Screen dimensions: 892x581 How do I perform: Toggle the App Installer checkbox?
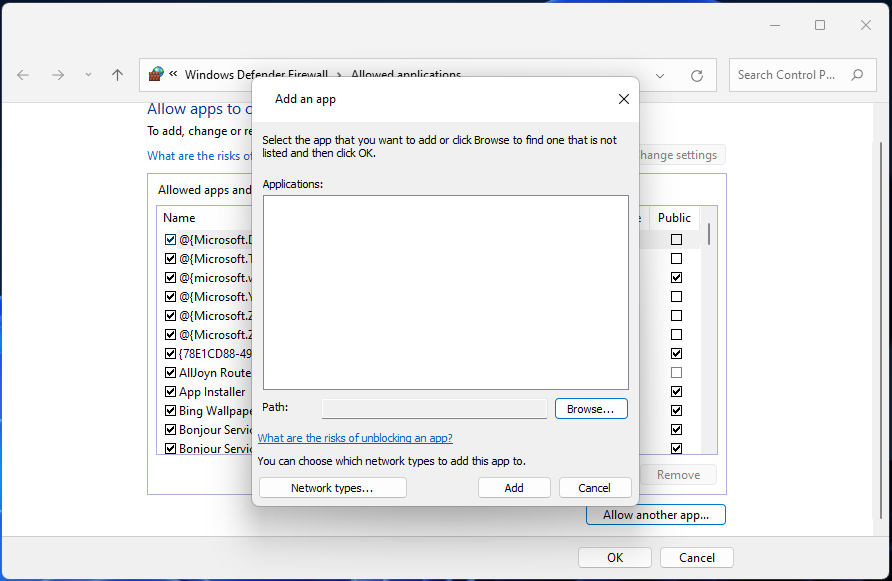point(170,392)
